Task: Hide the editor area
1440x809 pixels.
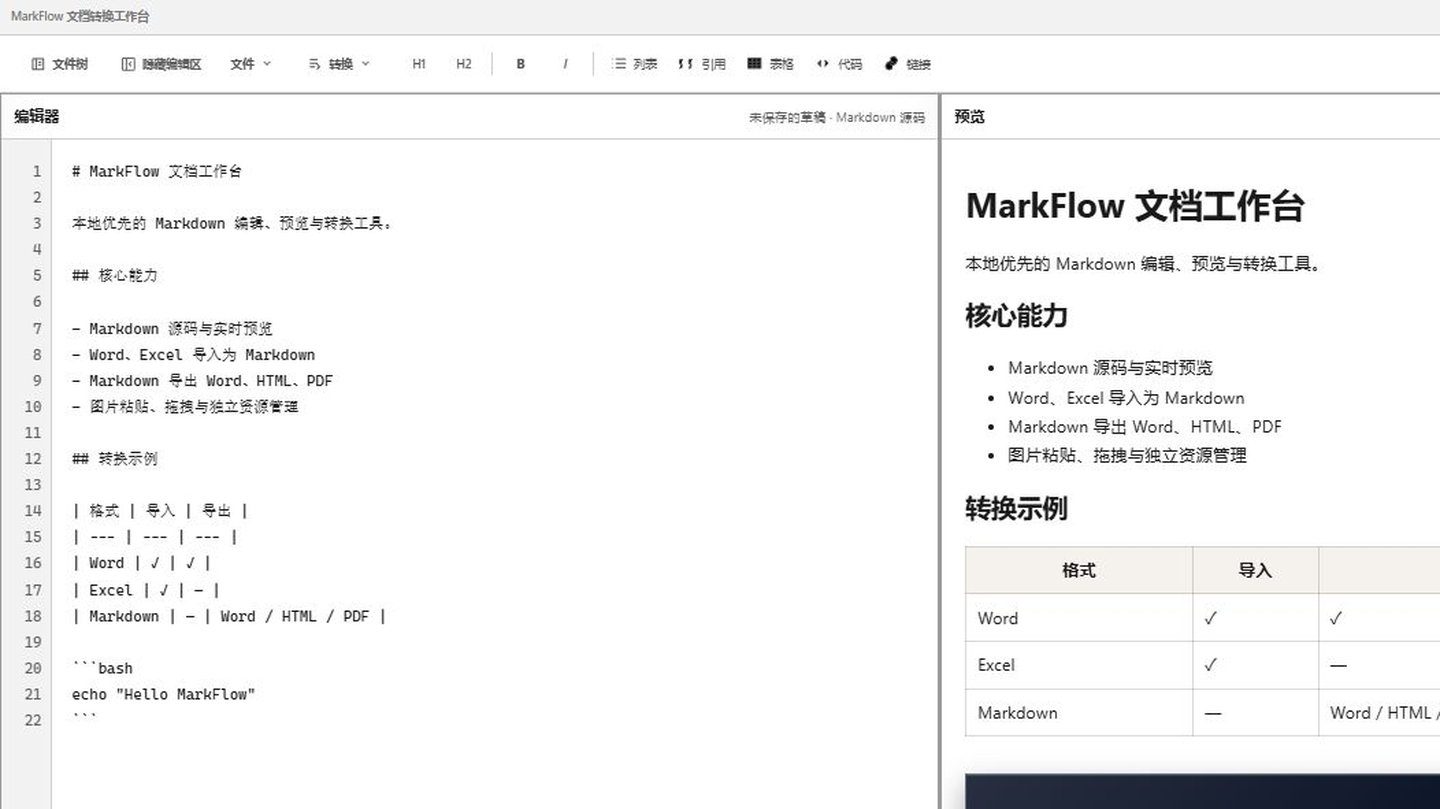Action: pos(161,64)
